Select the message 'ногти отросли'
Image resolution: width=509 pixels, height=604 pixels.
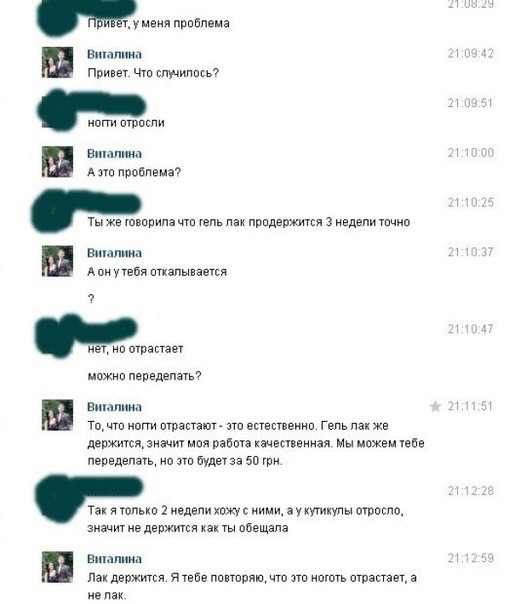coord(126,123)
